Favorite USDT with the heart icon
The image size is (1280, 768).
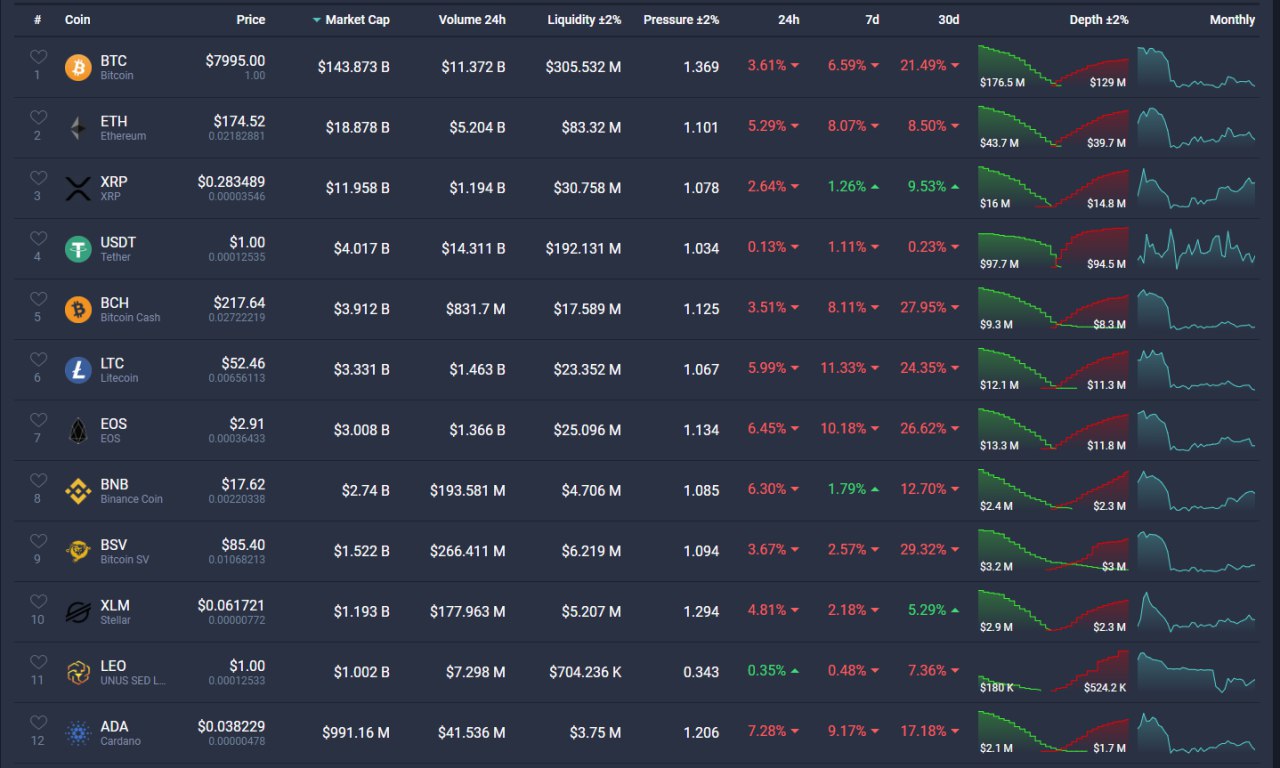(x=38, y=238)
